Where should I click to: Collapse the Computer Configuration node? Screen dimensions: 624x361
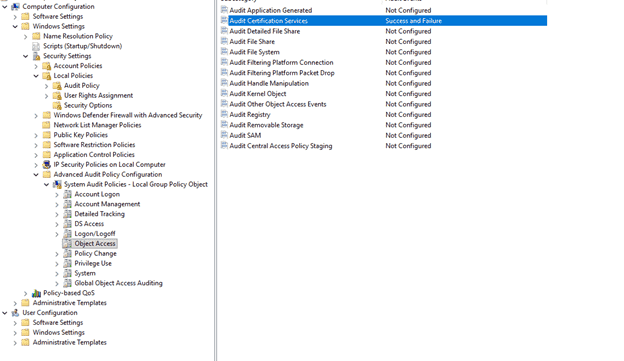click(5, 6)
